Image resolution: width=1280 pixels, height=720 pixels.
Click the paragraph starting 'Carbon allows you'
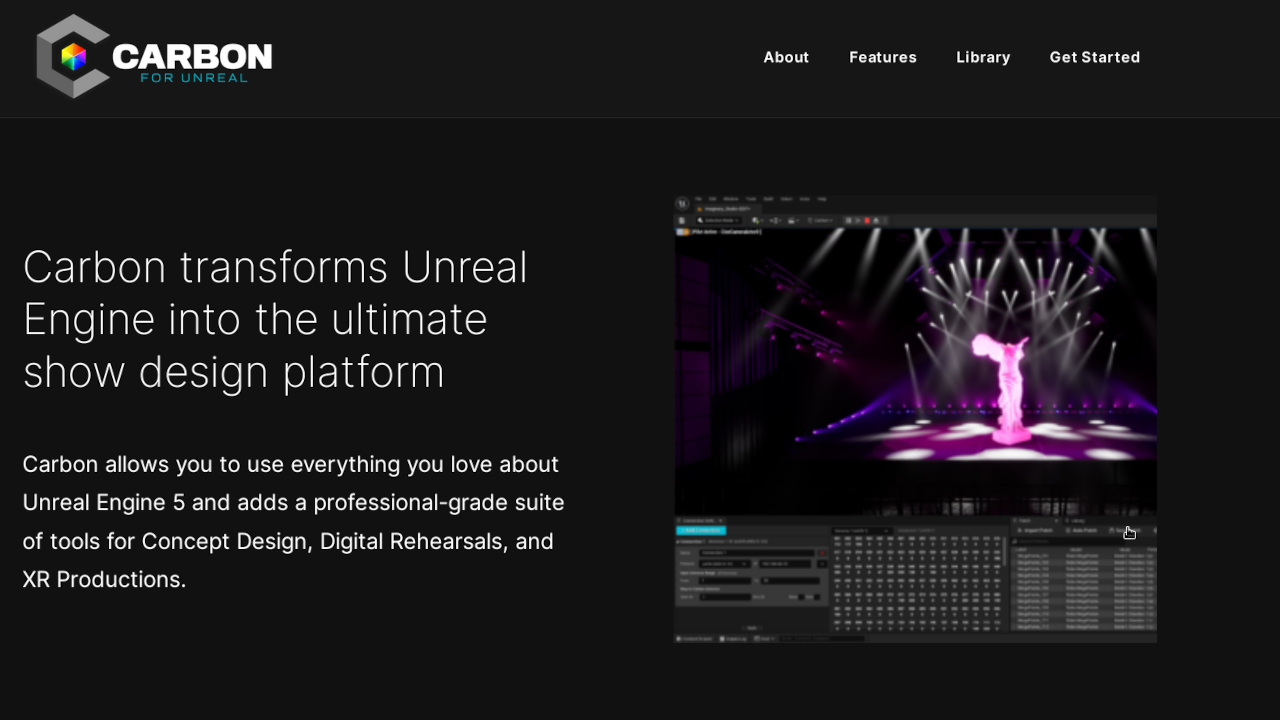tap(294, 522)
